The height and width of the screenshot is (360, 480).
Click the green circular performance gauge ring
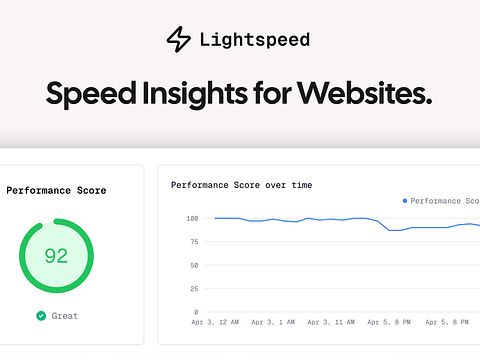(x=56, y=256)
